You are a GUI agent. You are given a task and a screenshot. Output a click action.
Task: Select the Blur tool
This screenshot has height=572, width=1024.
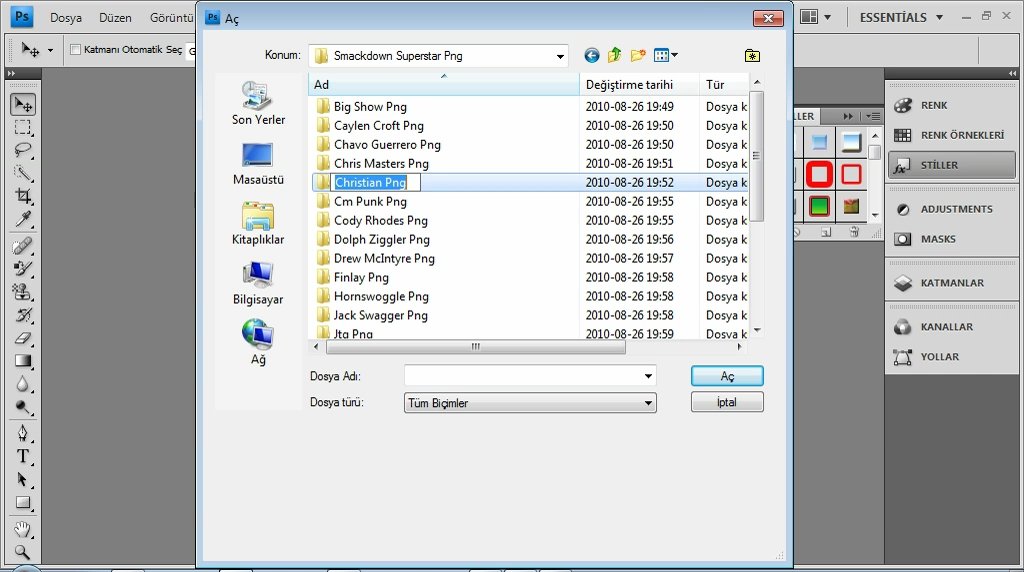(23, 384)
